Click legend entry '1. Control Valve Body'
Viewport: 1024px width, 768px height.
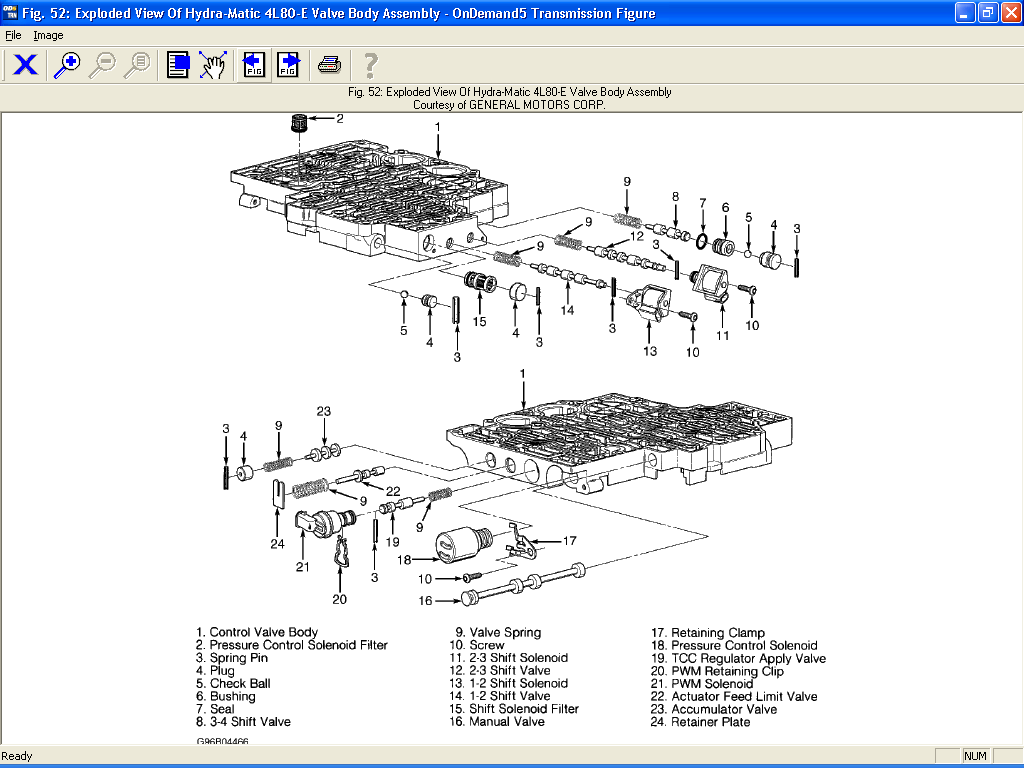point(257,632)
